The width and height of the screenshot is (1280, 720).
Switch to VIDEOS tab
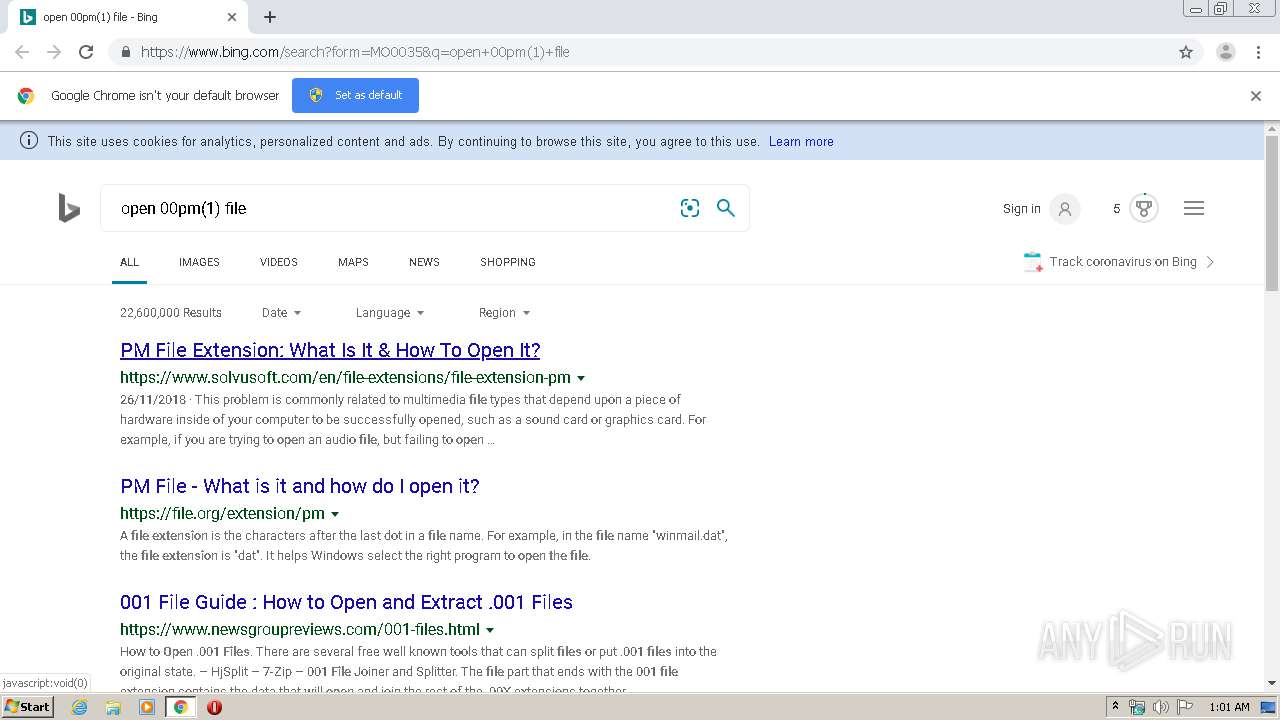tap(279, 262)
